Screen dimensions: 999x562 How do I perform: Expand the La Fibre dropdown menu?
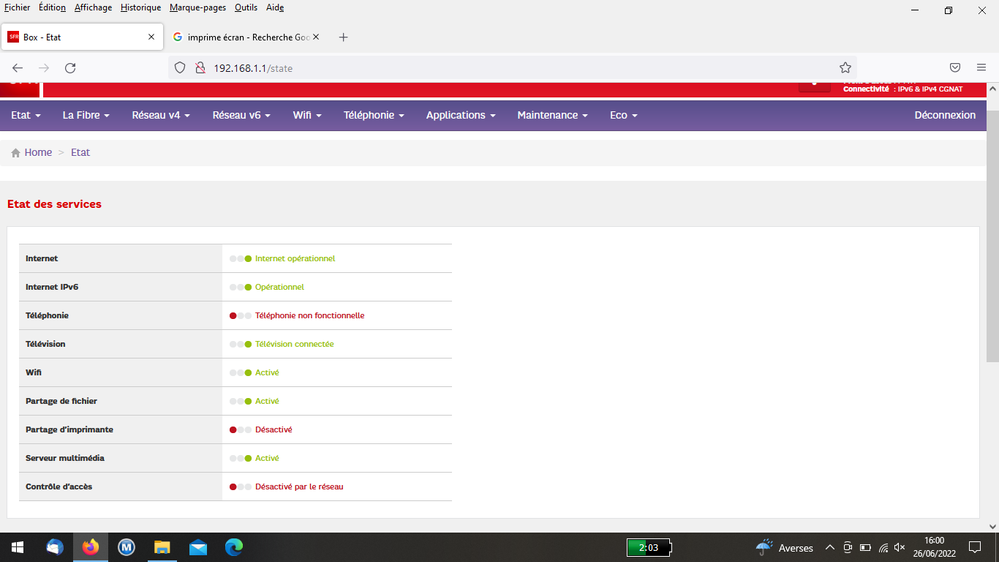(x=85, y=115)
